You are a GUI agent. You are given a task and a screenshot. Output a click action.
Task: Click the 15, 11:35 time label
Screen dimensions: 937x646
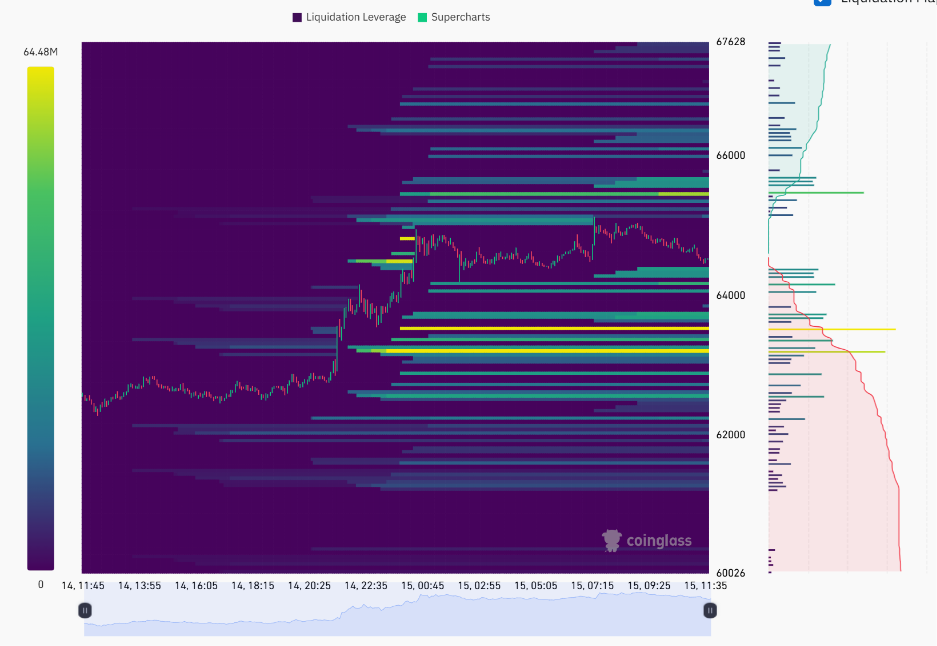pos(705,586)
